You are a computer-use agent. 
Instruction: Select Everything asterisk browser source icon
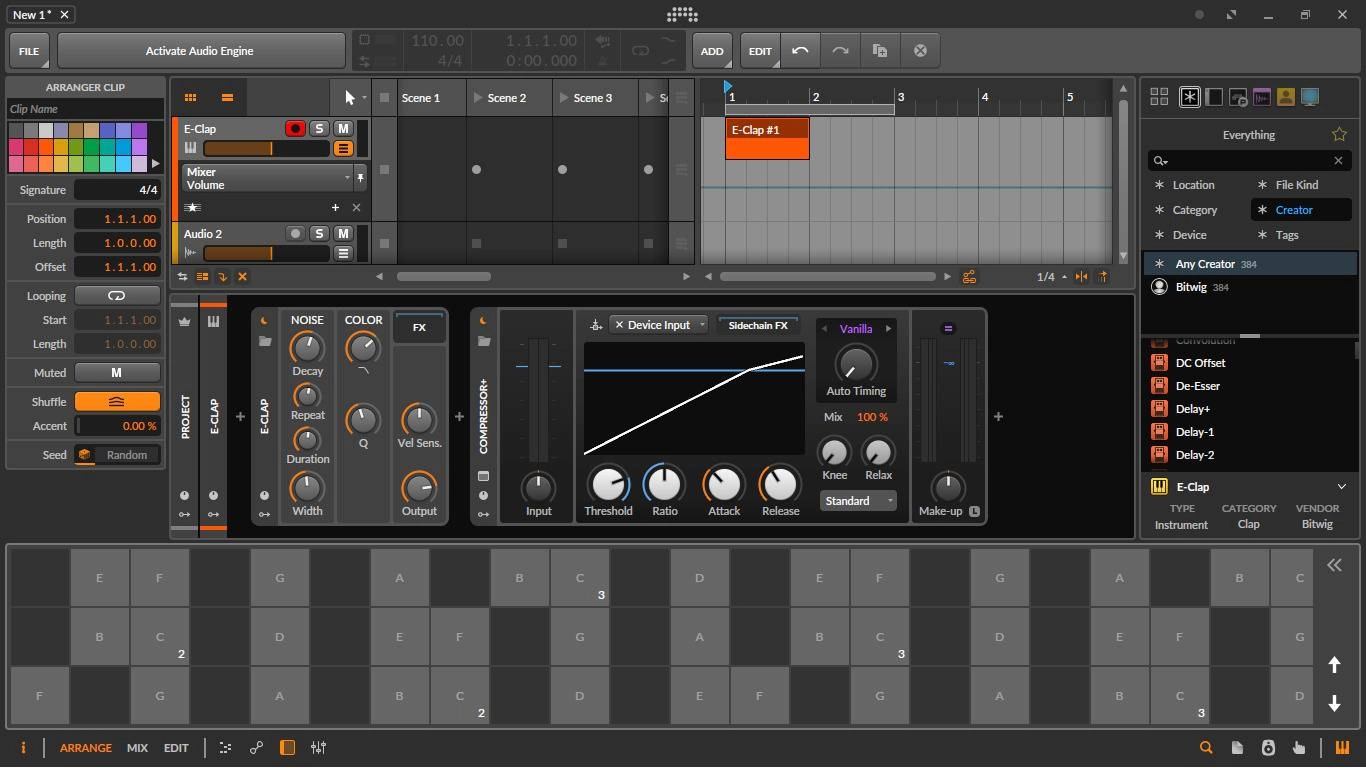[x=1189, y=97]
